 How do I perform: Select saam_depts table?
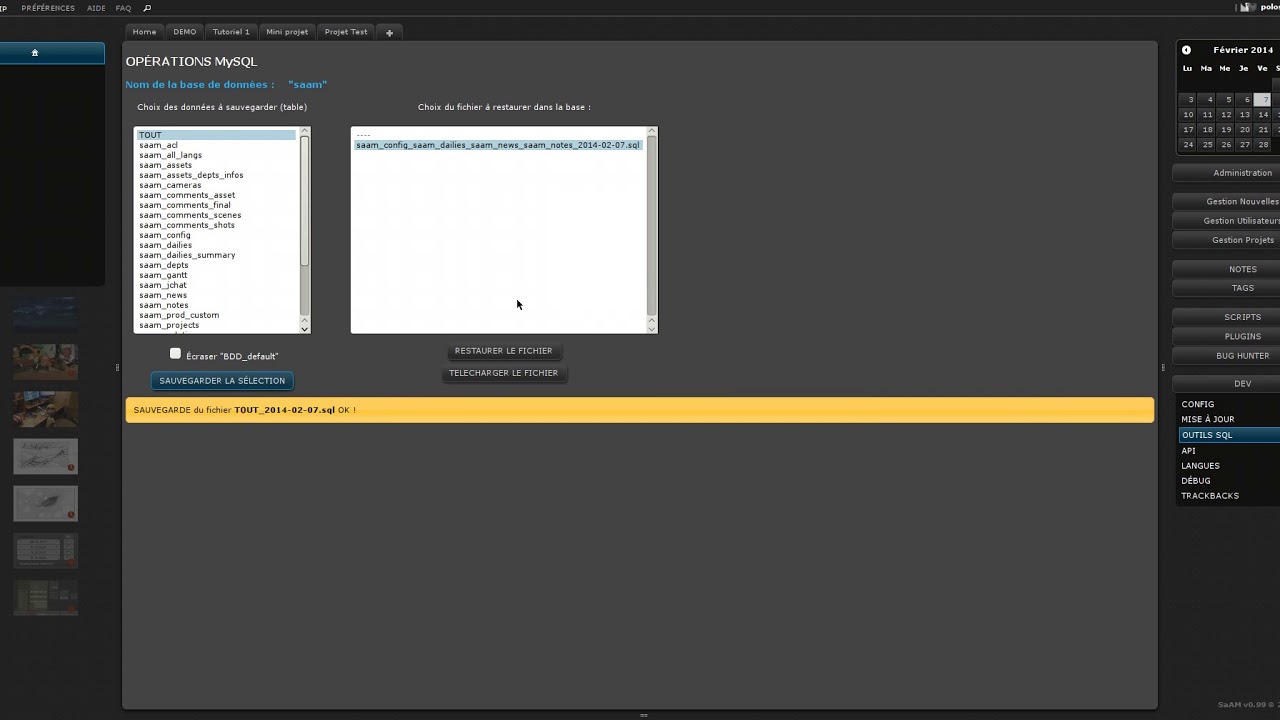[217, 265]
